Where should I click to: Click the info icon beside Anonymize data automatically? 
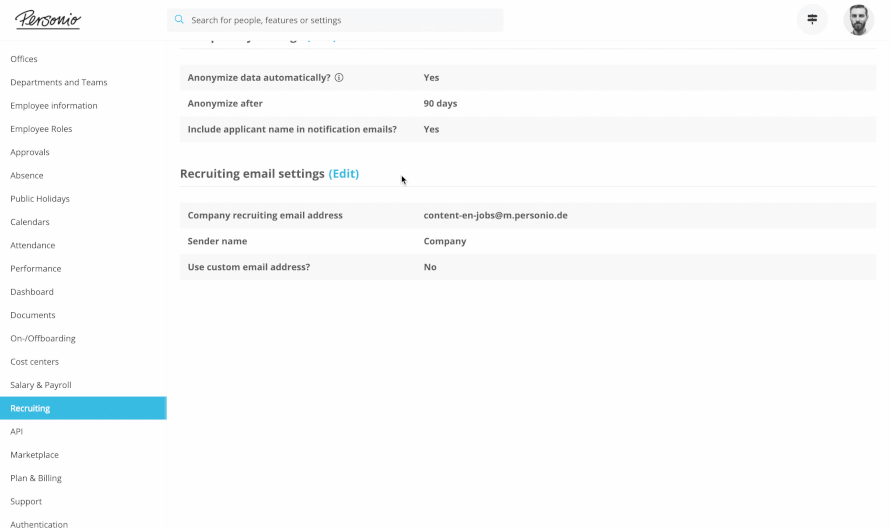tap(339, 78)
